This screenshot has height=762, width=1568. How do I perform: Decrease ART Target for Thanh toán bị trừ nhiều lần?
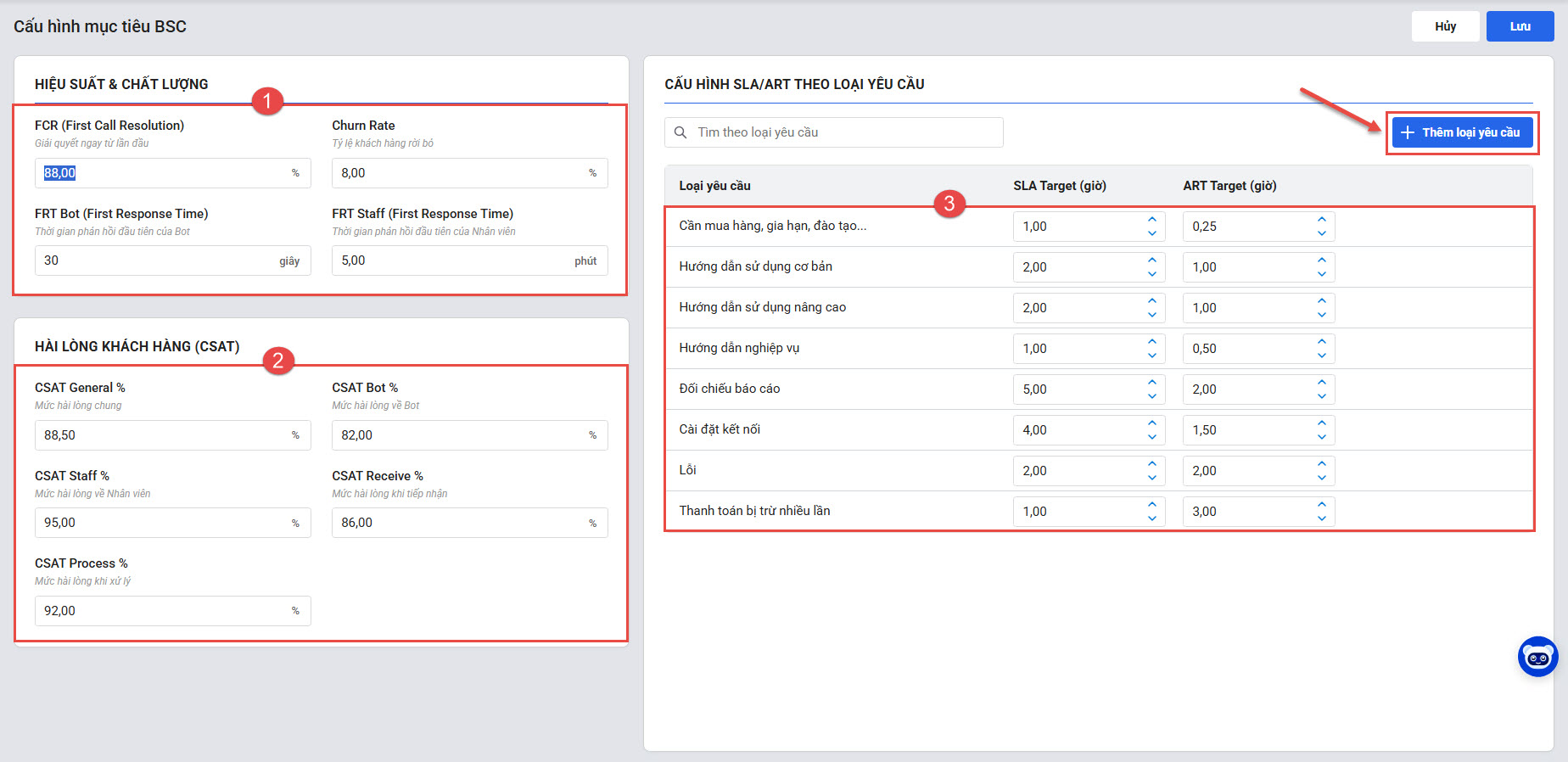coord(1321,518)
